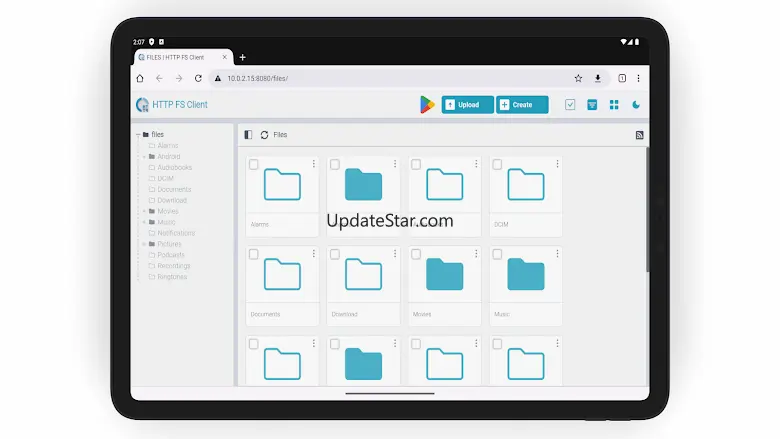Select Notifications in sidebar tree

[176, 233]
